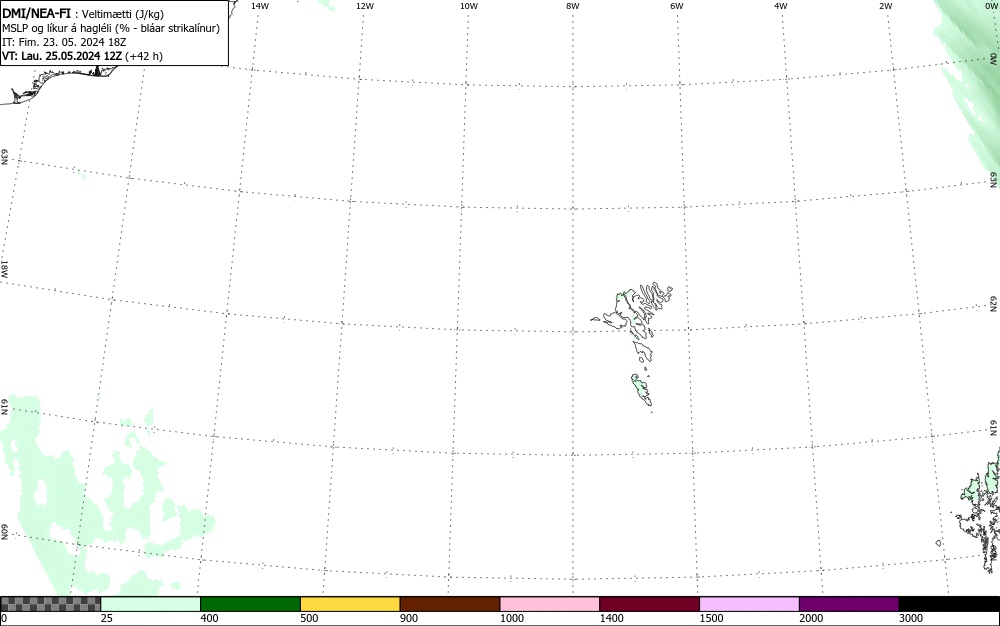Click the brown 900-1000 legend swatch
This screenshot has width=1000, height=626.
point(450,604)
